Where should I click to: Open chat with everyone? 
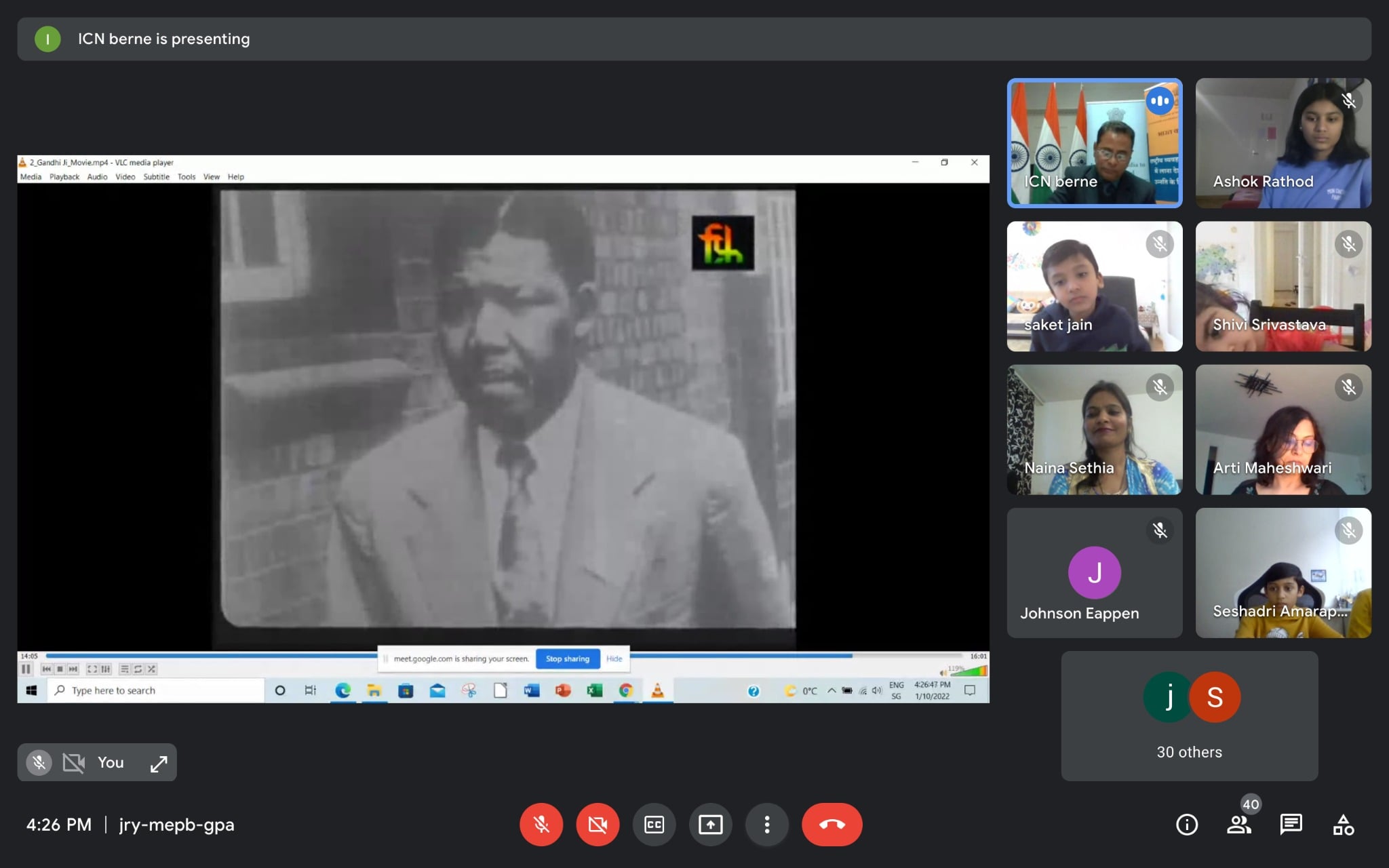point(1291,825)
